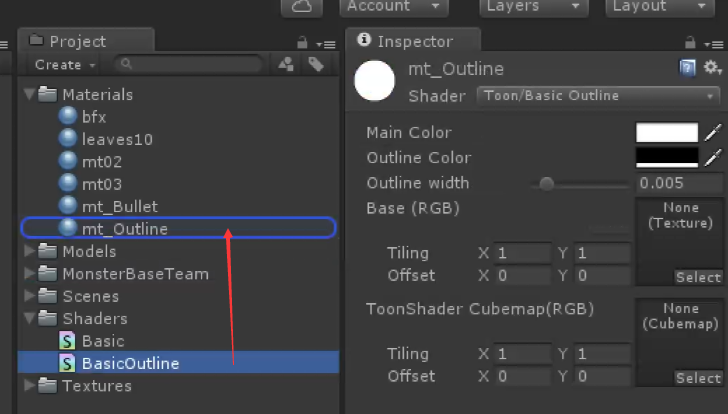Click the Search by Label tag icon
The image size is (728, 414).
click(x=316, y=65)
